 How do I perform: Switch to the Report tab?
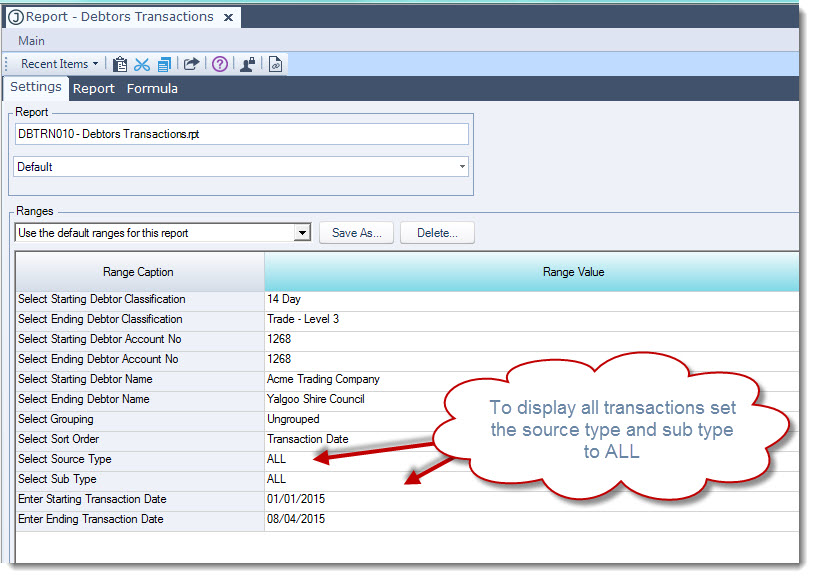93,89
